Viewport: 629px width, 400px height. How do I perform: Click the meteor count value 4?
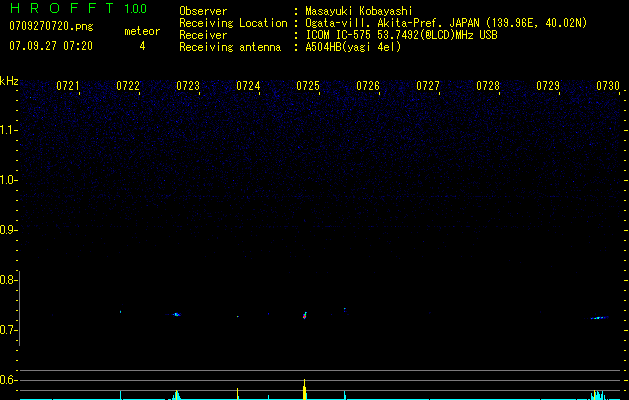142,46
